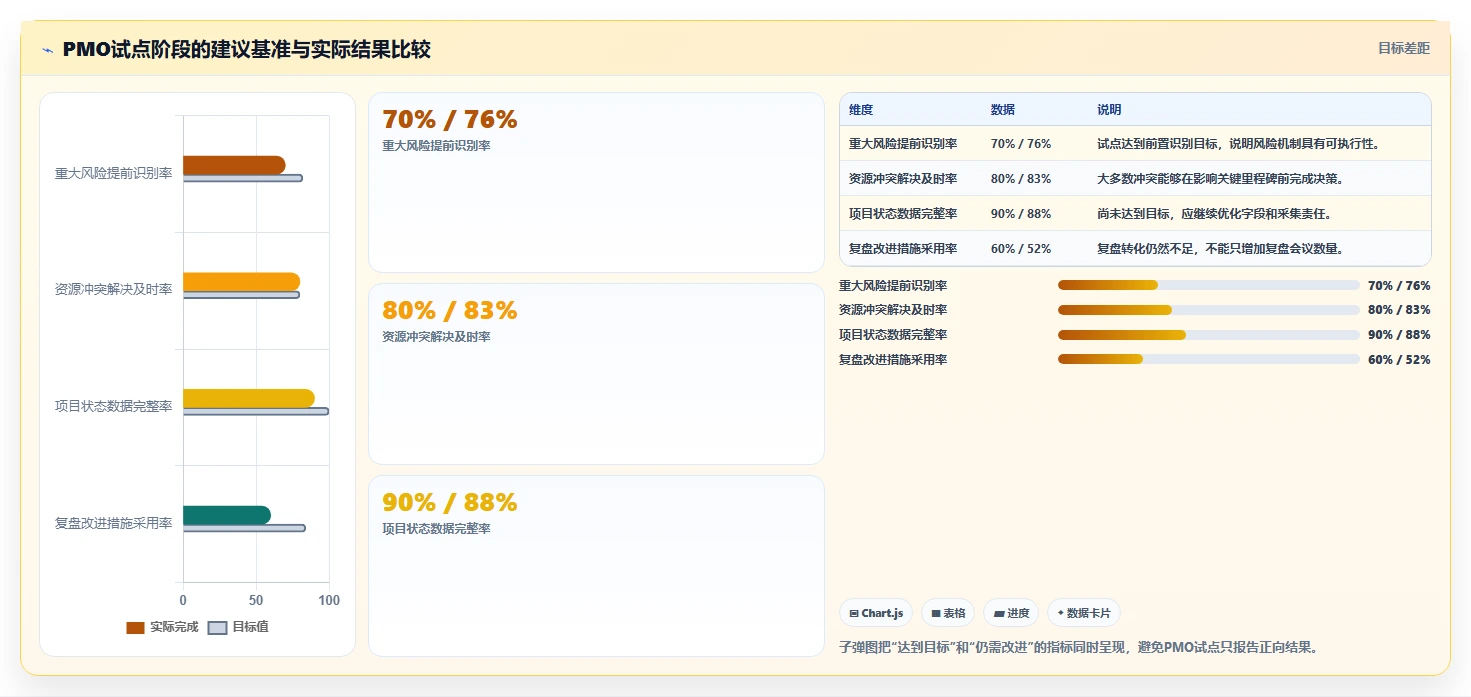Click the large 70% / 76% KPI value
1471x697 pixels.
coord(450,120)
